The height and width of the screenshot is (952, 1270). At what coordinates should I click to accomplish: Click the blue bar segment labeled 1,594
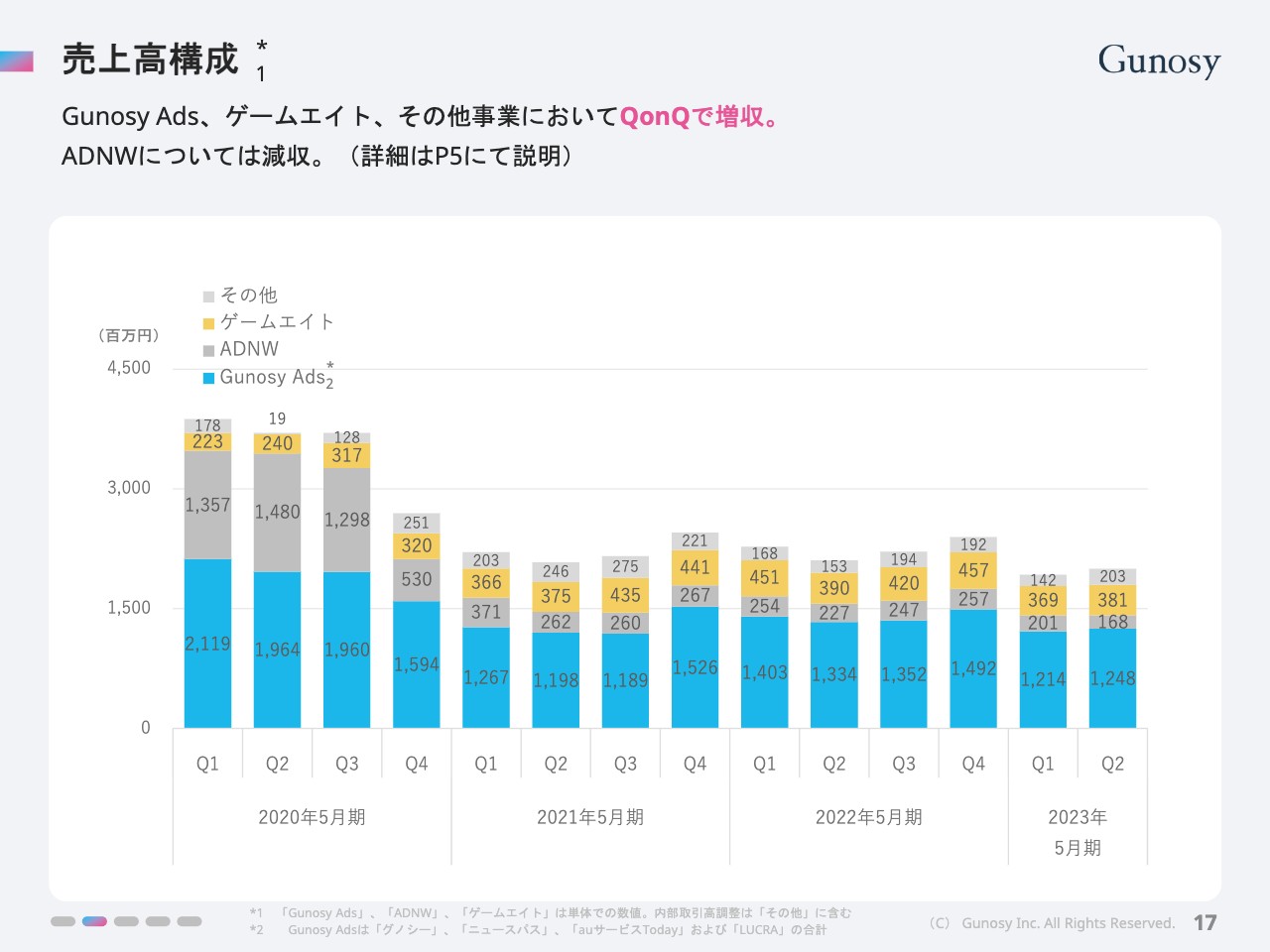click(x=417, y=664)
